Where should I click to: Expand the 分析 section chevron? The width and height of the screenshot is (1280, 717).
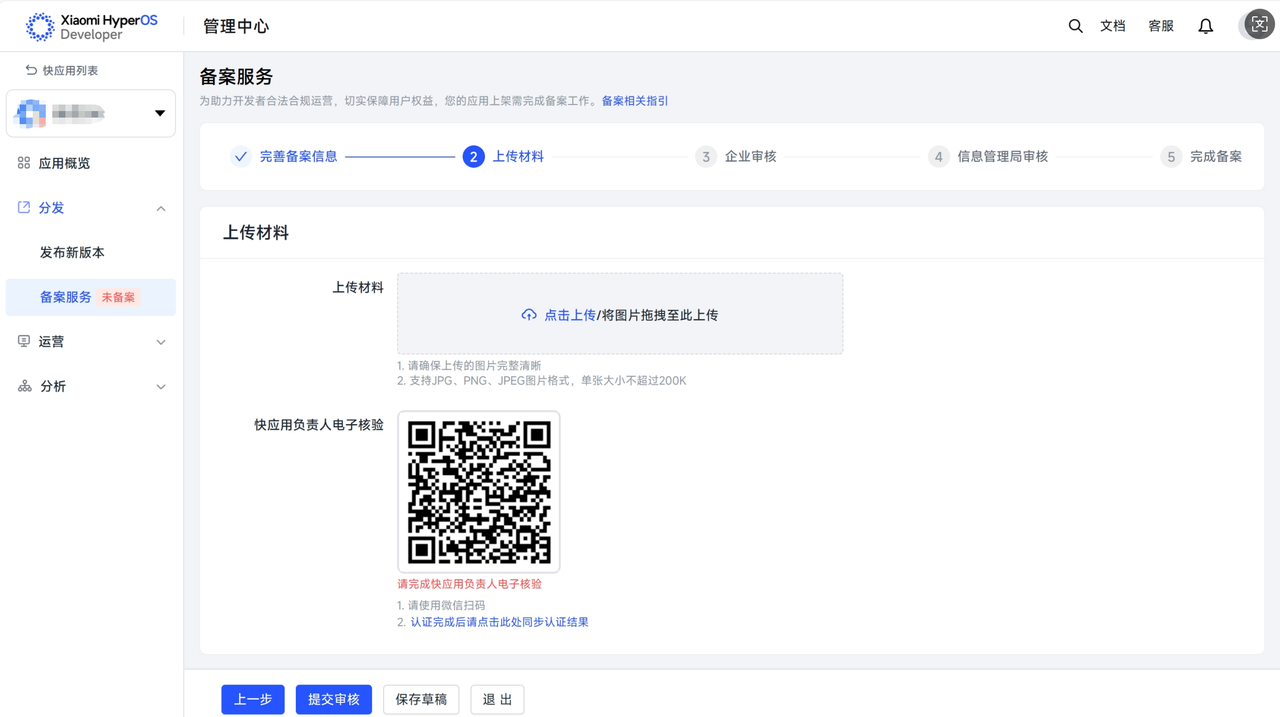tap(161, 387)
